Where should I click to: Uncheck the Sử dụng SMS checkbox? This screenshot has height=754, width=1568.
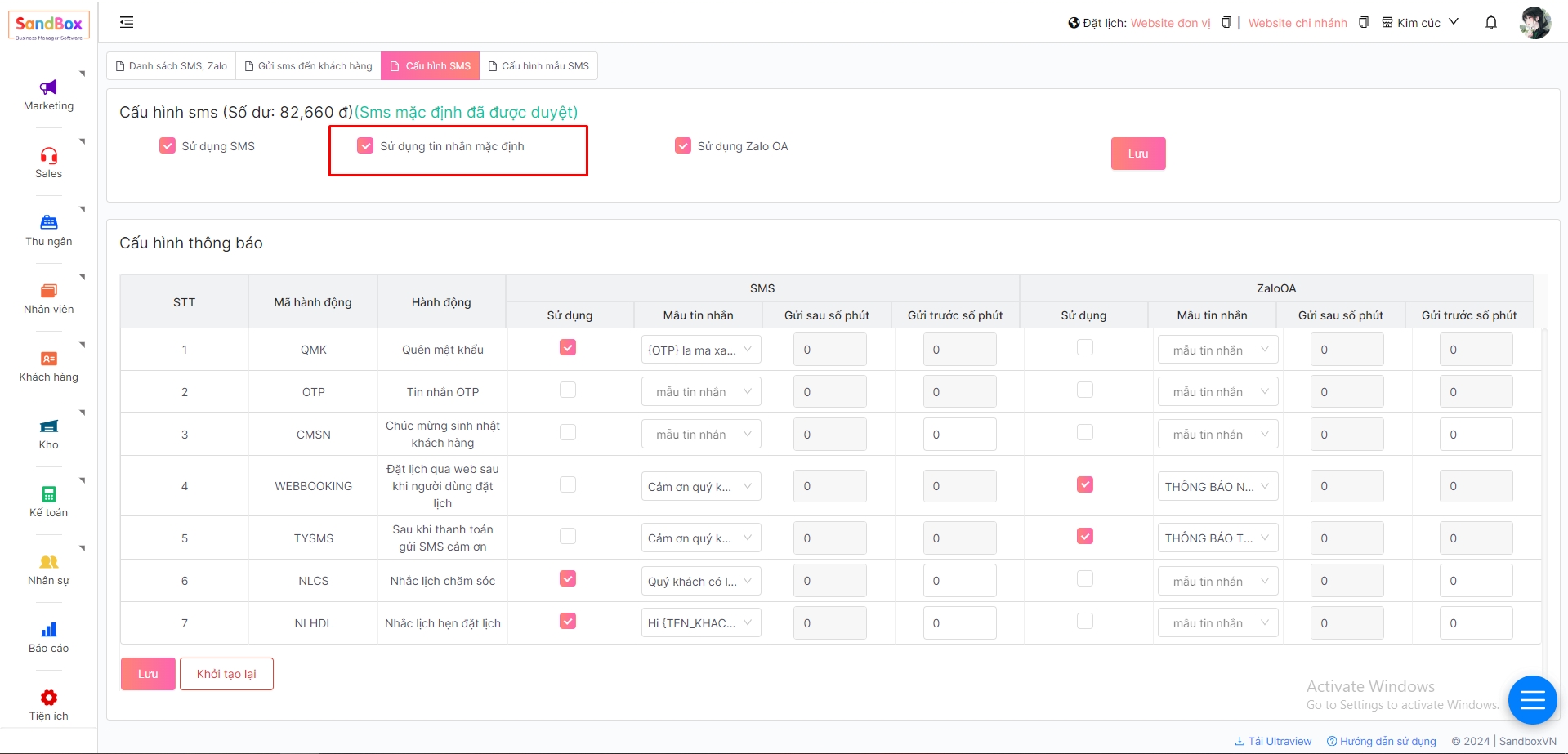tap(168, 146)
